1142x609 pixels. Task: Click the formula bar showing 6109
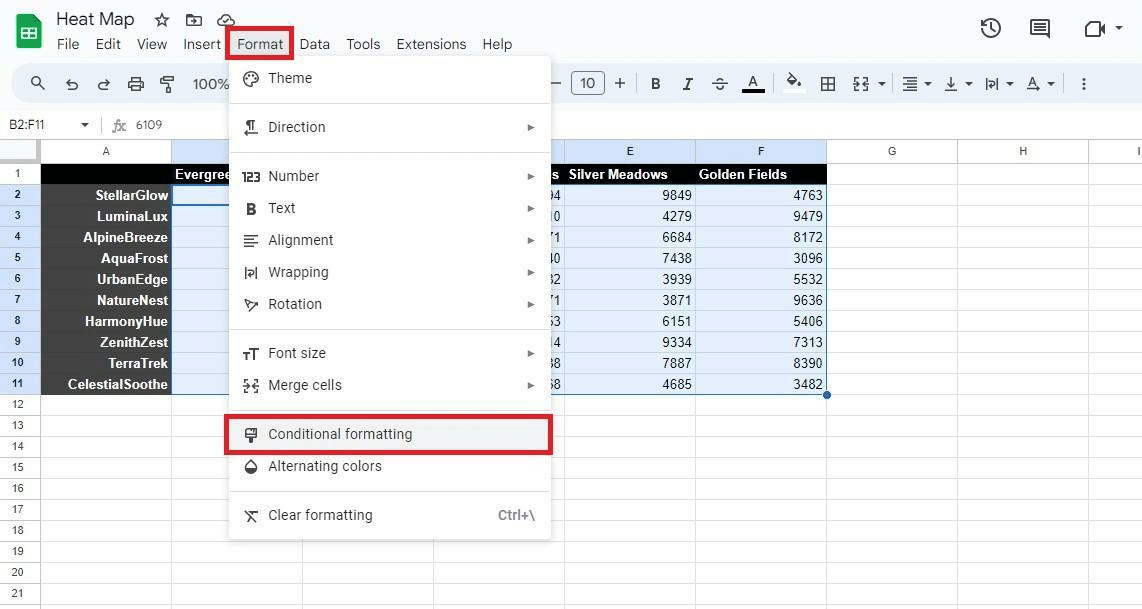149,125
